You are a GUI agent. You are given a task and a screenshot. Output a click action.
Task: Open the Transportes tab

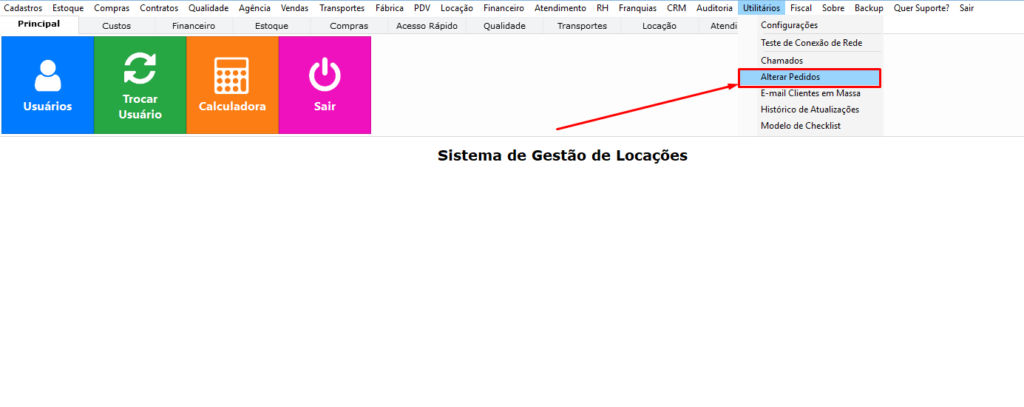pyautogui.click(x=581, y=26)
